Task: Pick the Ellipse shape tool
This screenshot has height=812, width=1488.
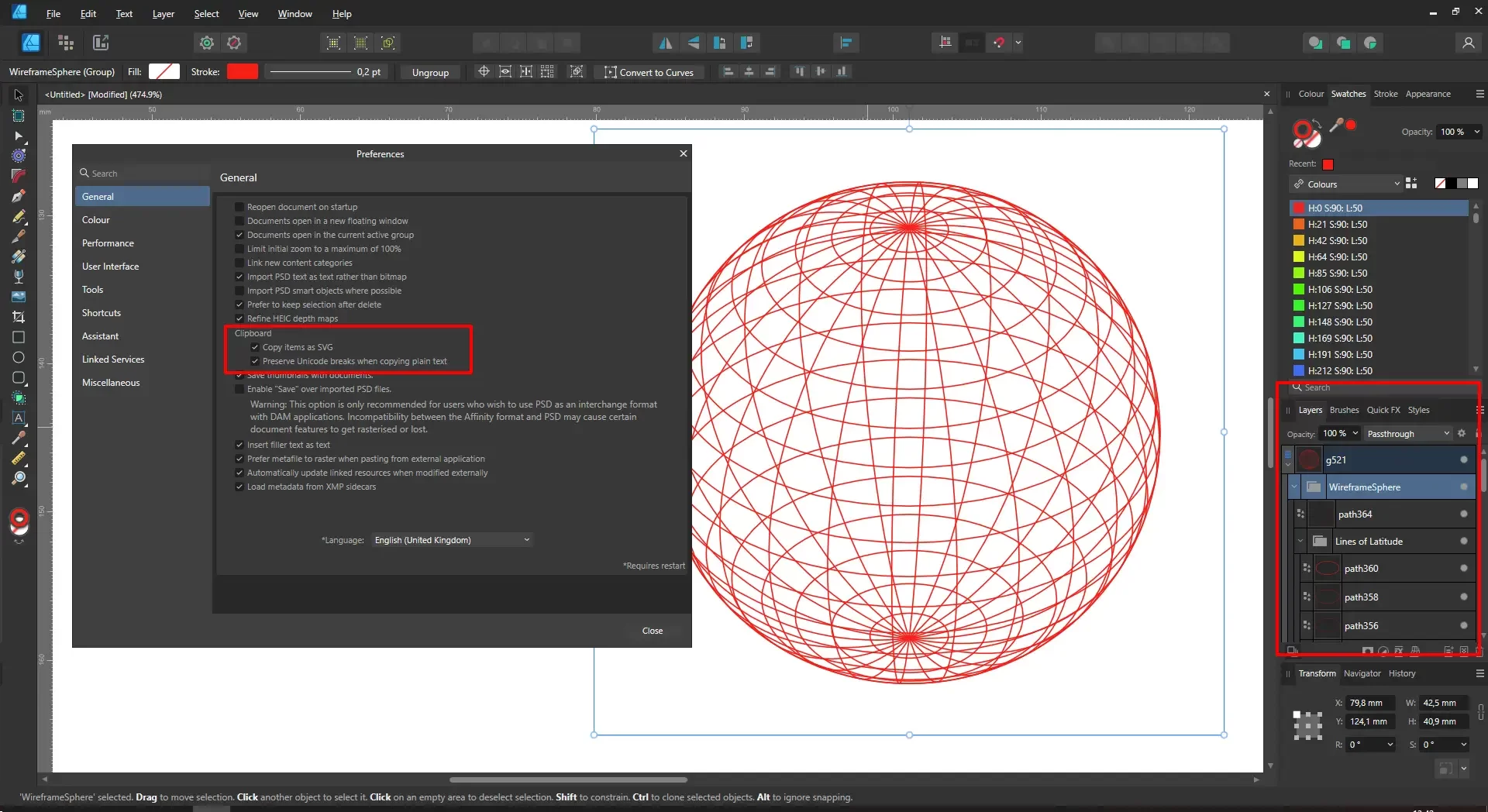Action: point(19,357)
